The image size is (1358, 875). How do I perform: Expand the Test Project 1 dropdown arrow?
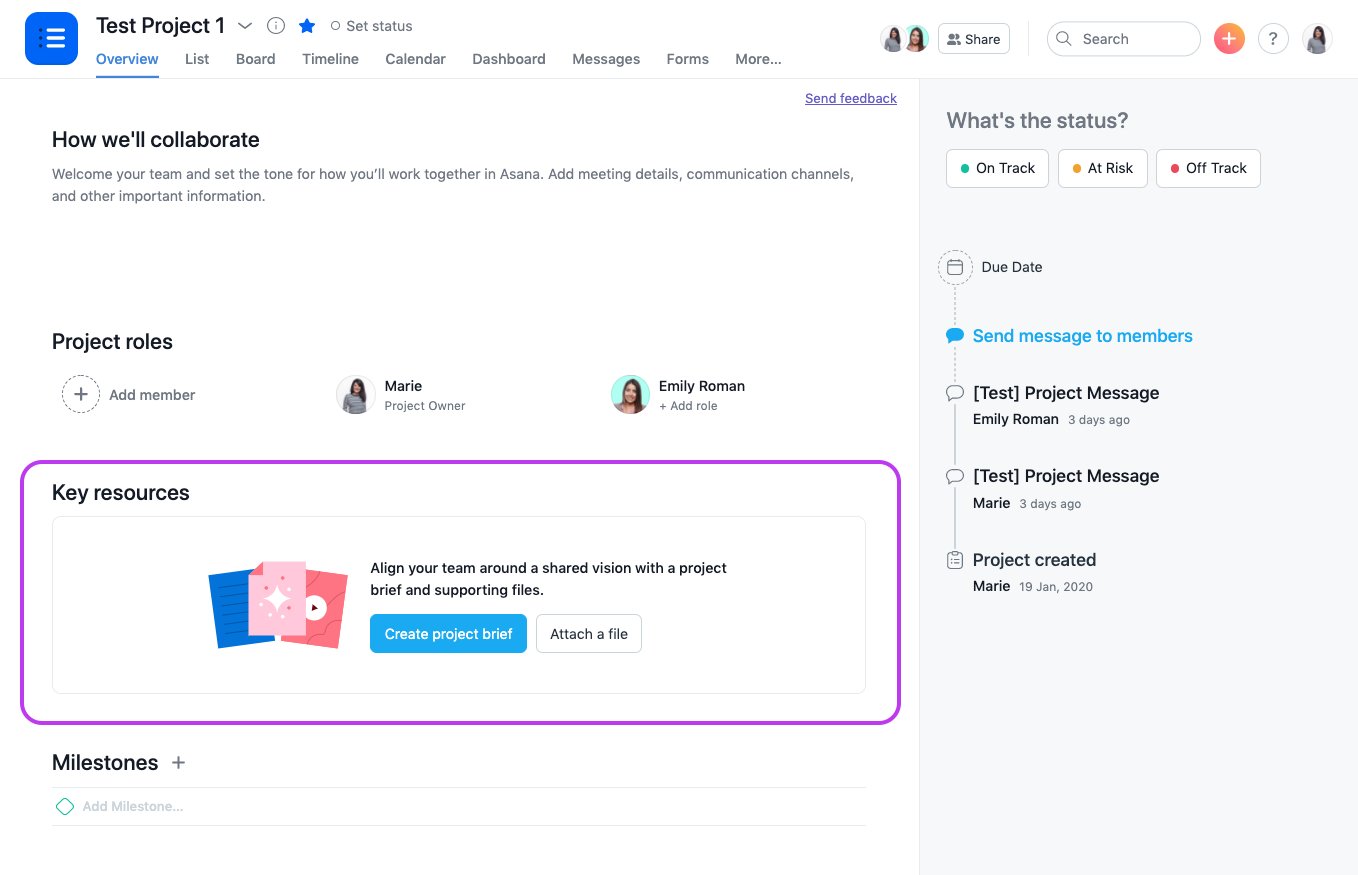point(245,26)
